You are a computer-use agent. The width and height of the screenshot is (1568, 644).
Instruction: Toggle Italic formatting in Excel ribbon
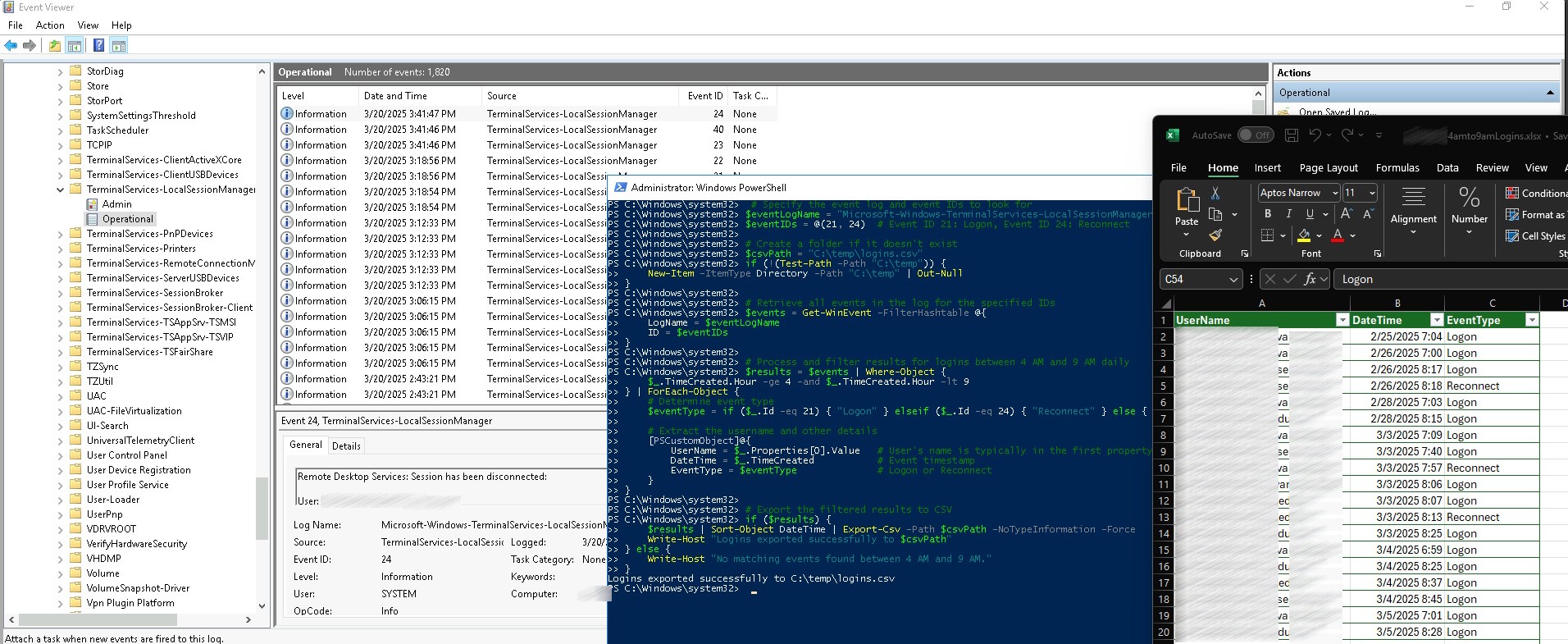tap(1288, 214)
